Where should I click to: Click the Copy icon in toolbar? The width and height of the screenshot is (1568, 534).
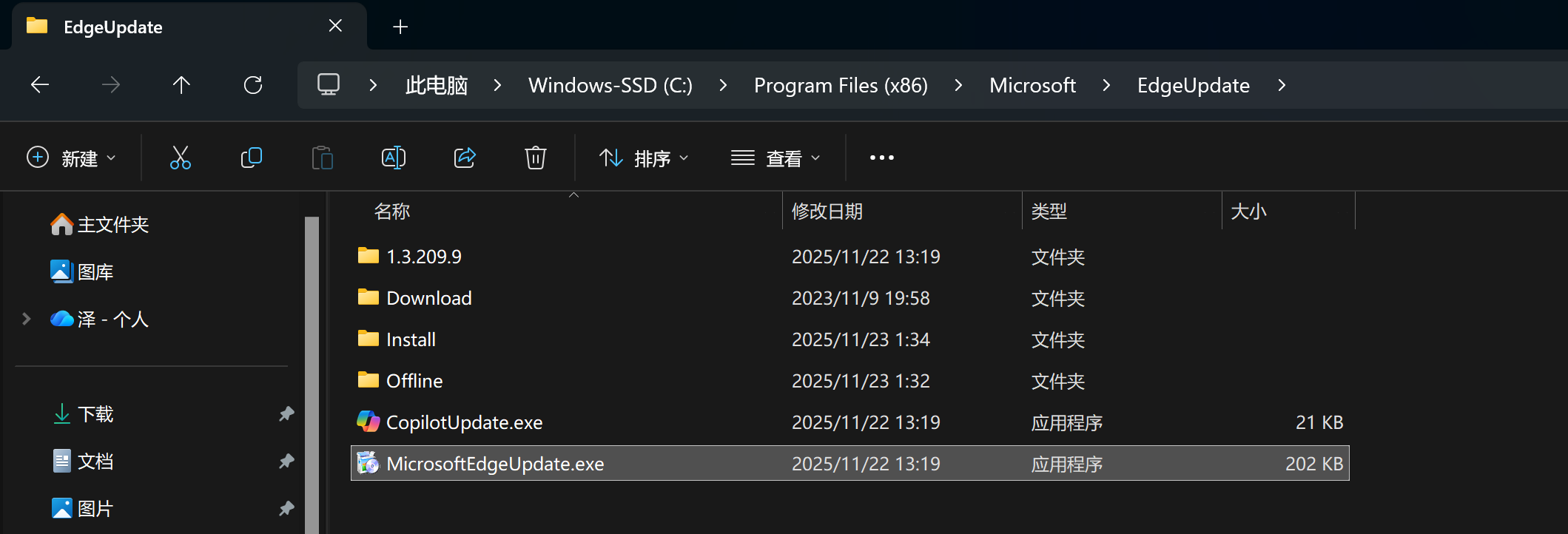click(252, 158)
